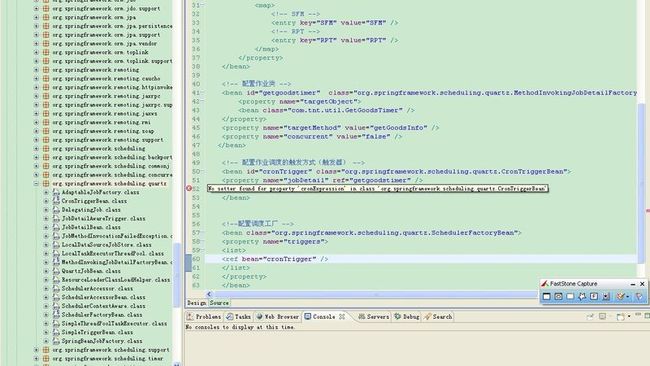Image resolution: width=650 pixels, height=366 pixels.
Task: Open the Search tab
Action: tap(438, 317)
